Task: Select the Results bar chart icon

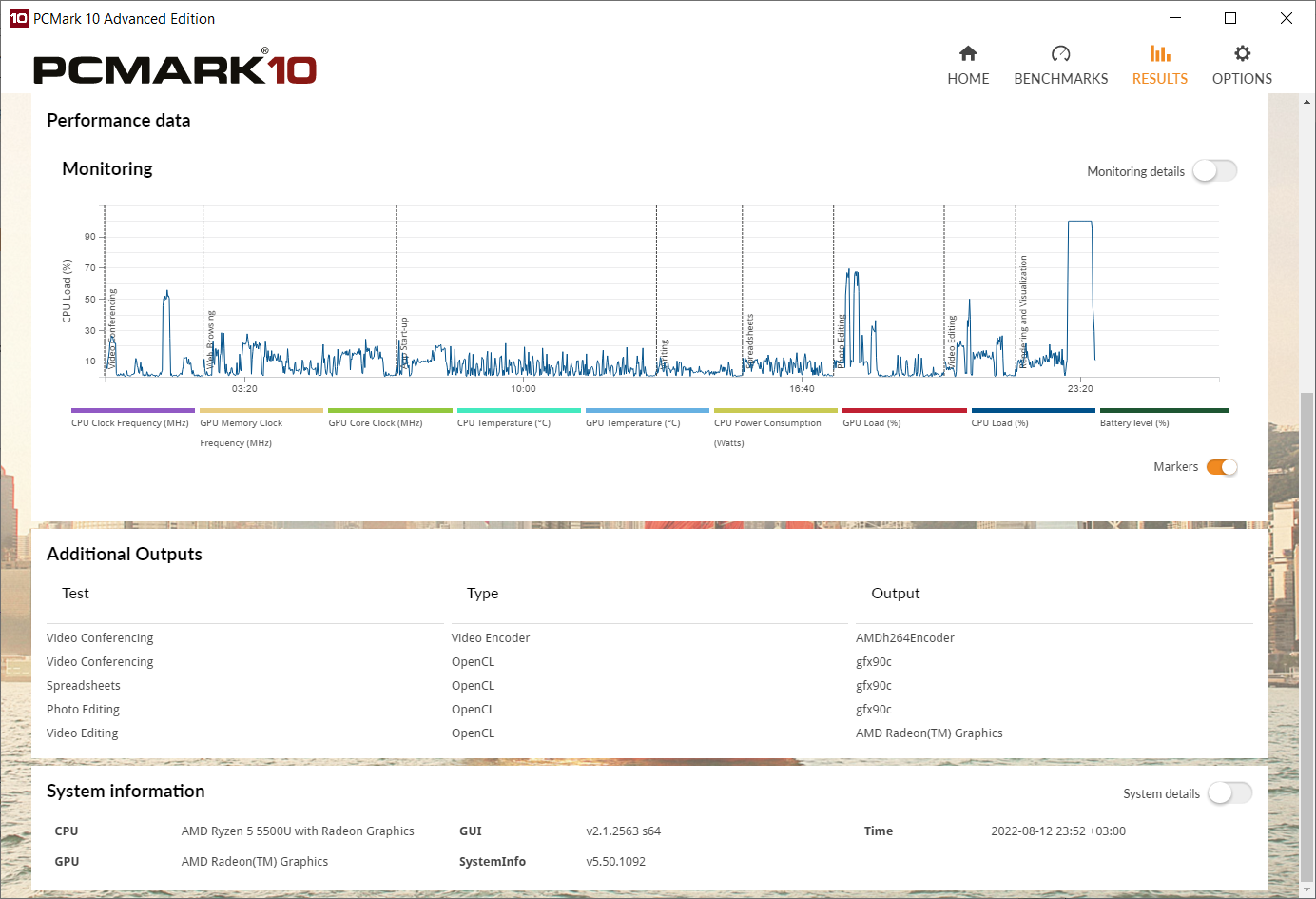Action: pyautogui.click(x=1159, y=53)
